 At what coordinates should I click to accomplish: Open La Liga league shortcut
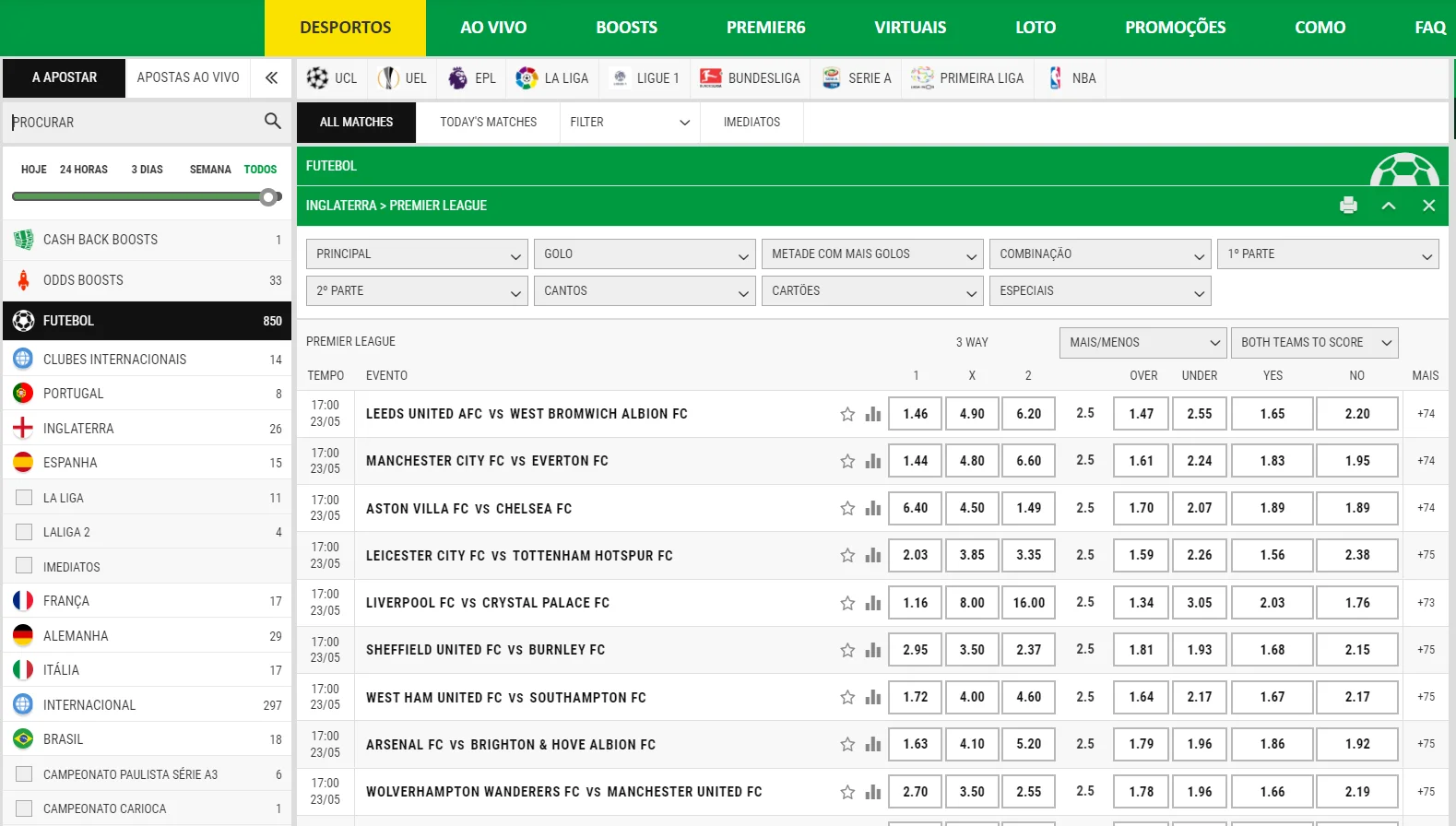click(552, 78)
